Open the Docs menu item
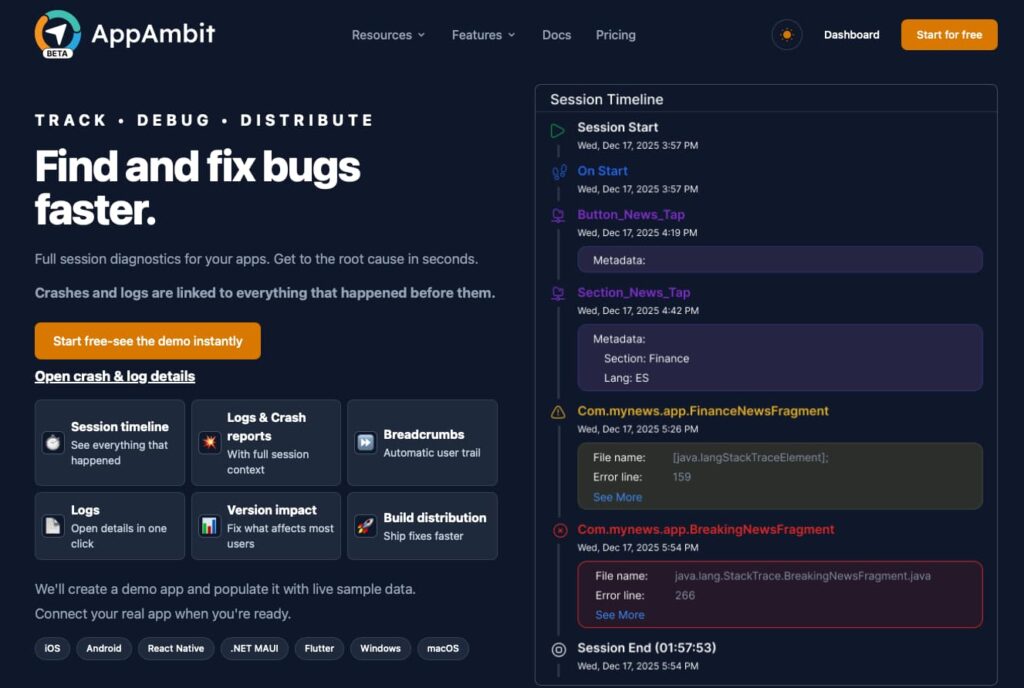This screenshot has height=688, width=1024. click(556, 34)
